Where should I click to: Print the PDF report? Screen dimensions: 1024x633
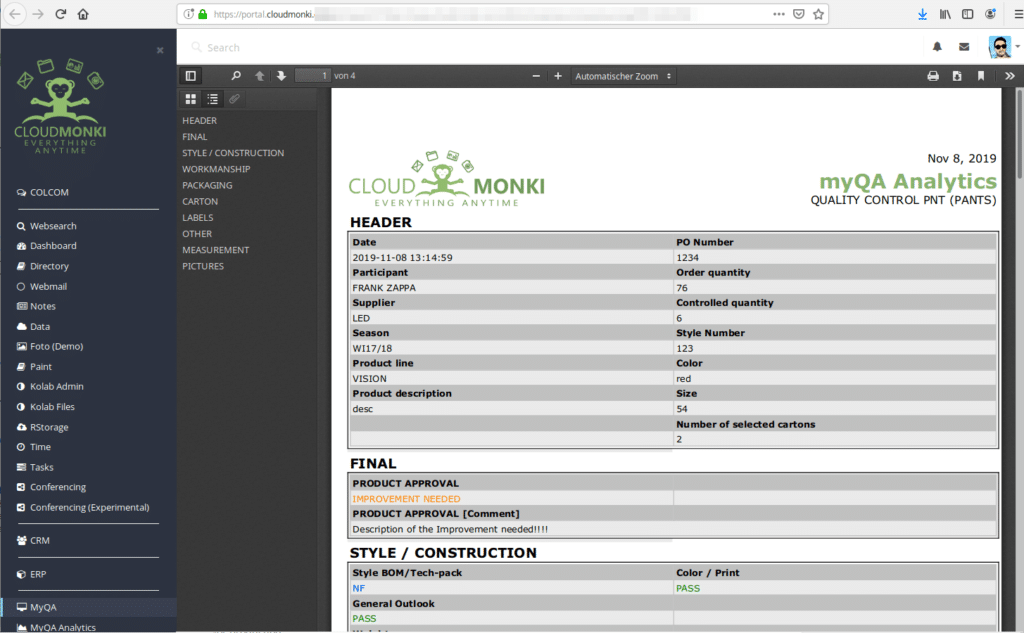tap(933, 76)
